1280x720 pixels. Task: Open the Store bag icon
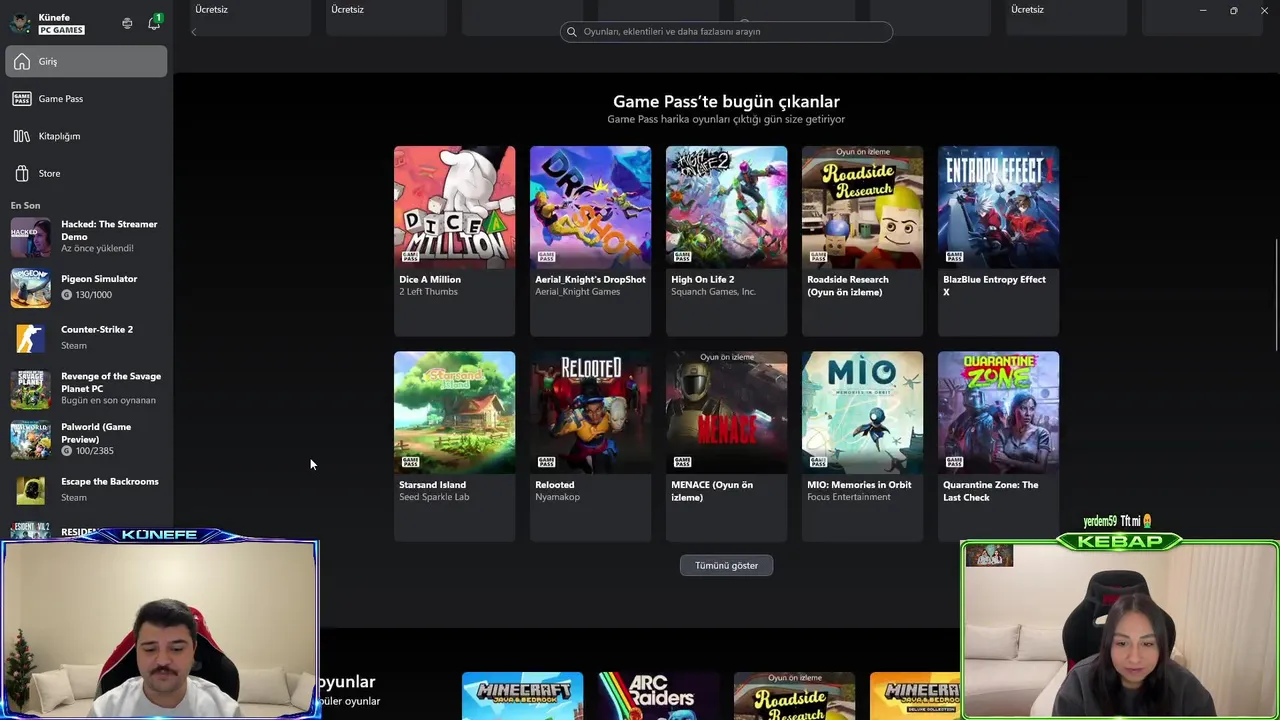[22, 173]
